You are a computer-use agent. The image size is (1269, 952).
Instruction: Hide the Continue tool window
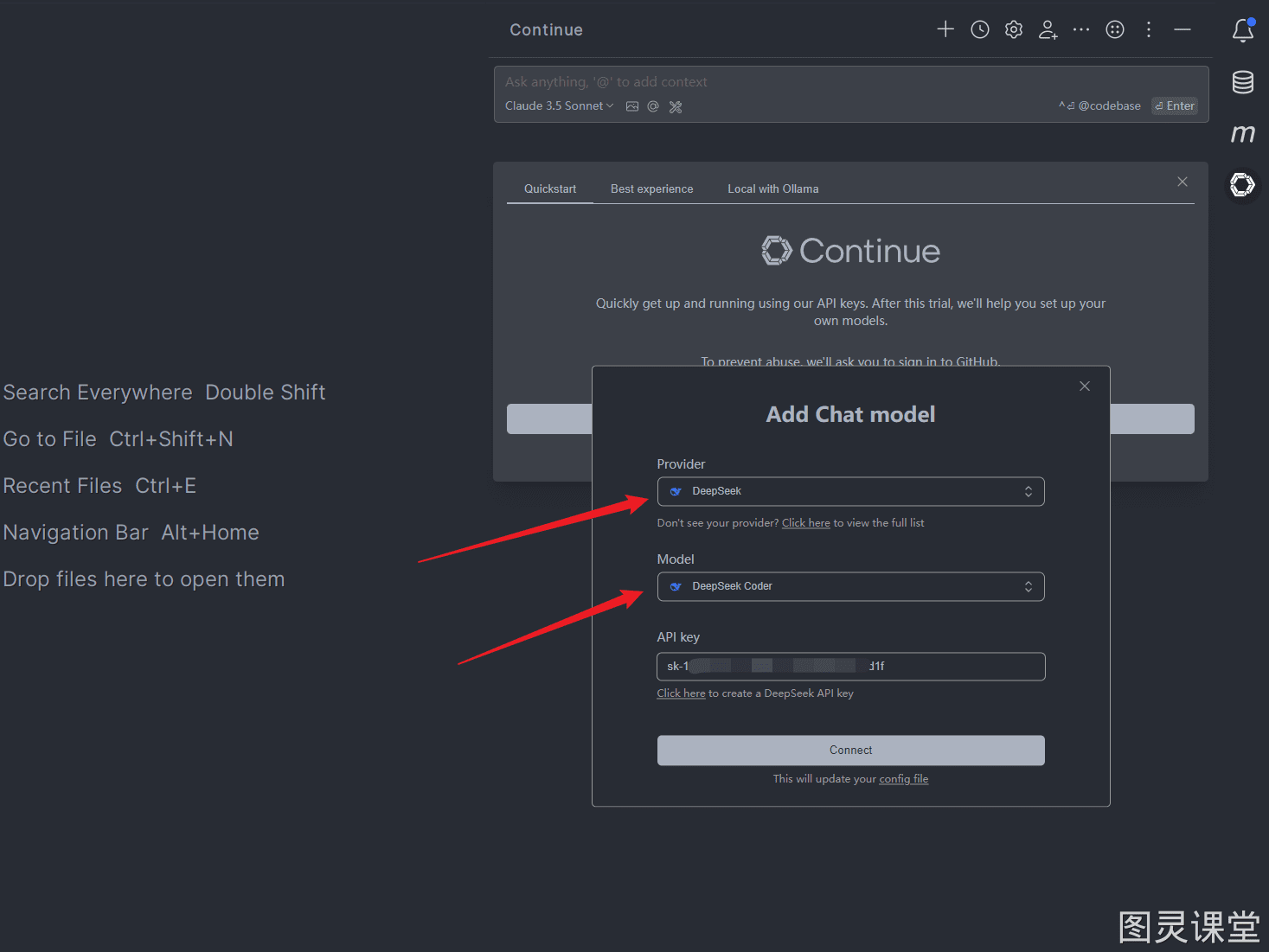[x=1182, y=29]
